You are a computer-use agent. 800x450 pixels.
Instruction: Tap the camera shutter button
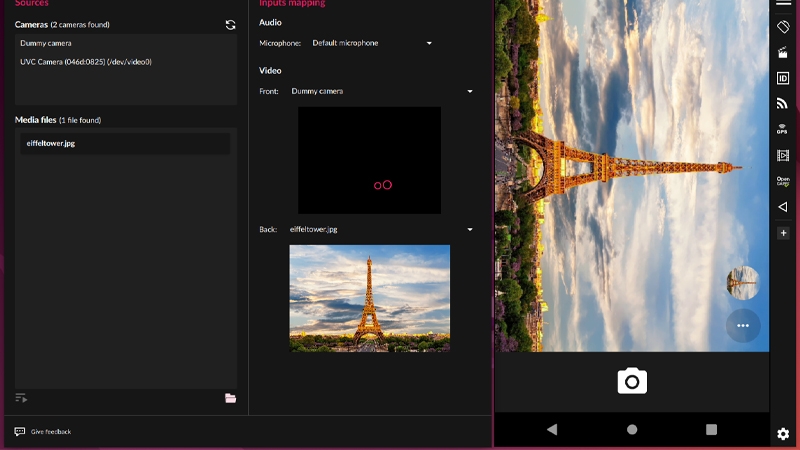(632, 381)
